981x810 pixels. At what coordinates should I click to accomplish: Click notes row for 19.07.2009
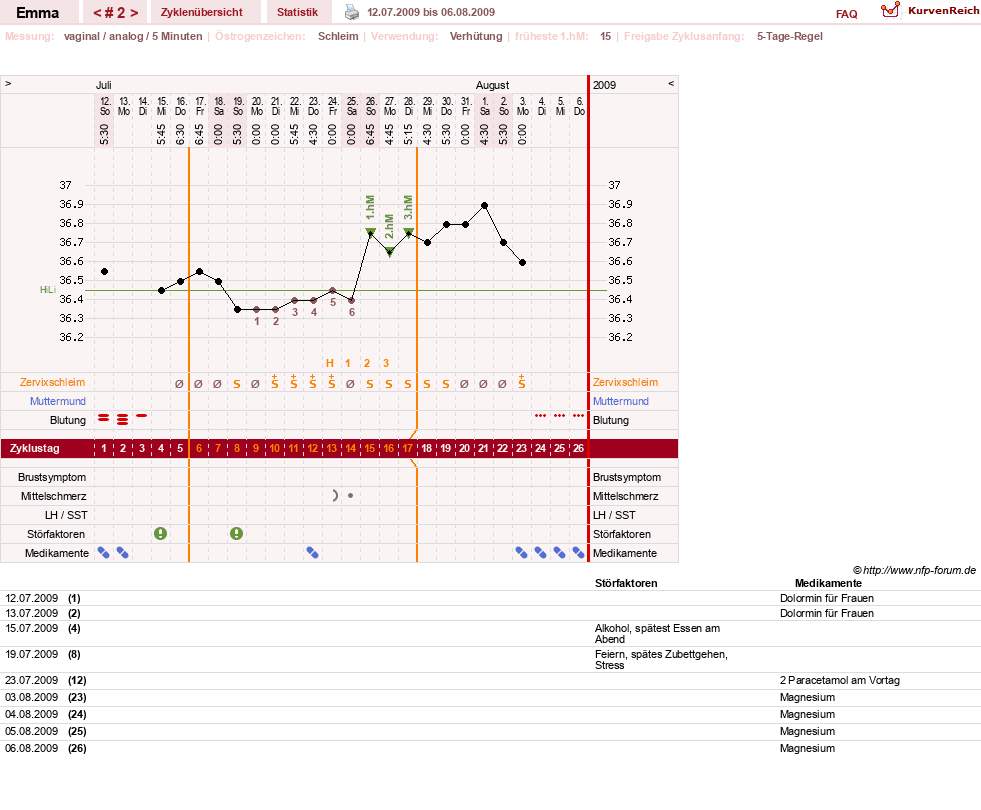coord(490,660)
